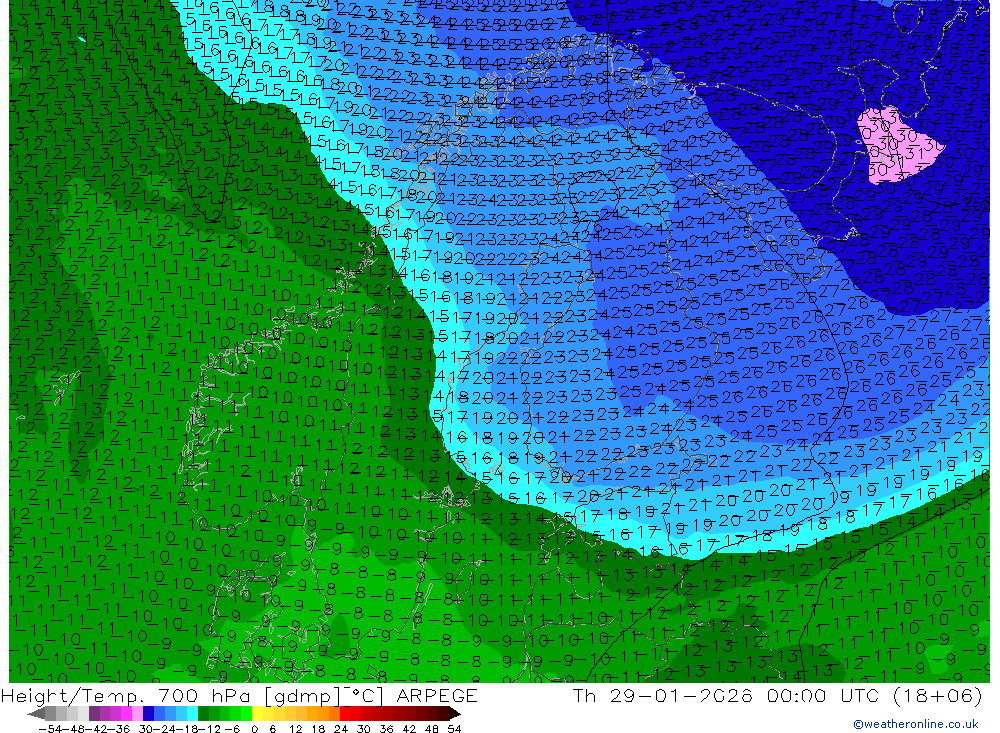Click the '0' value on the legend scale

[254, 729]
